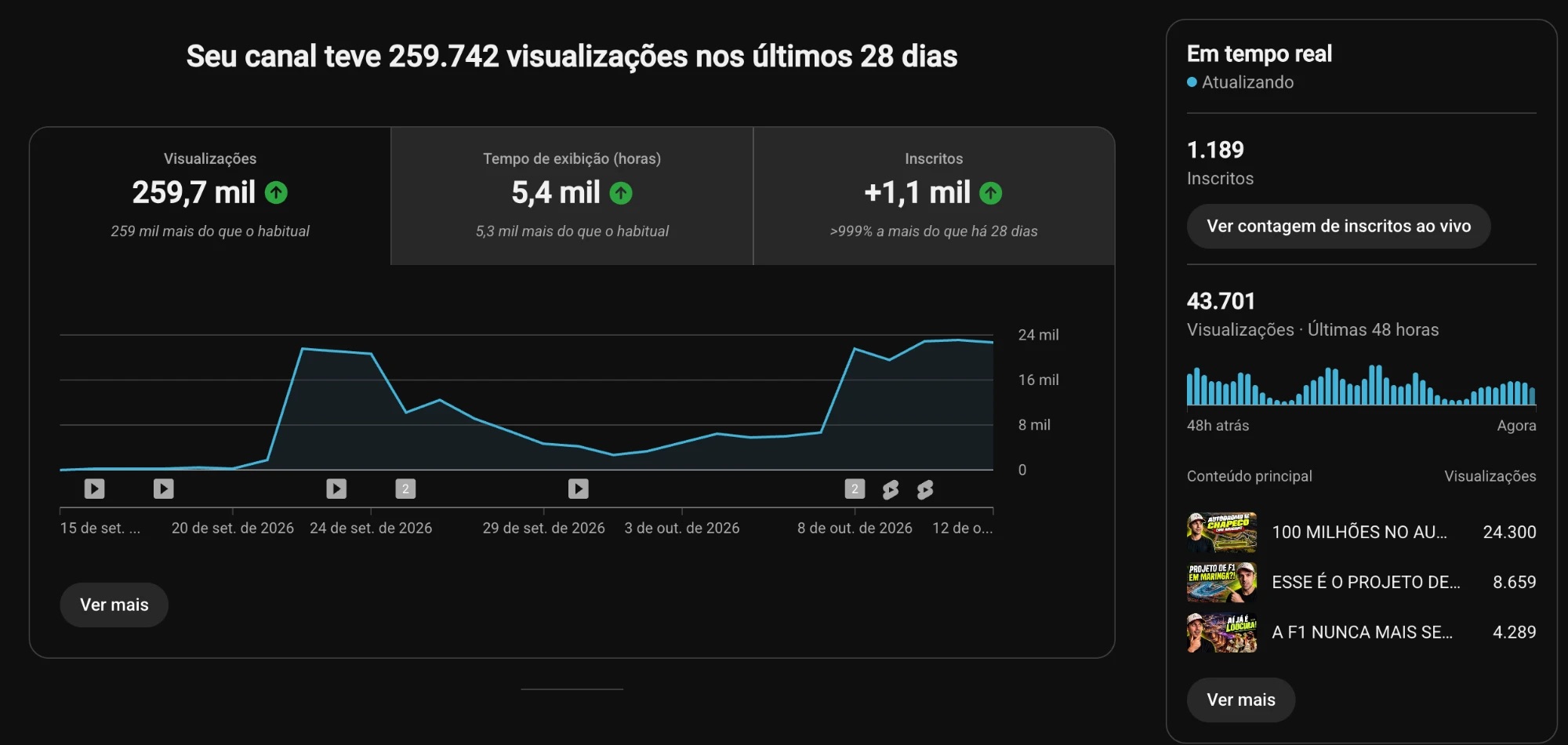Screen dimensions: 1568x745
Task: Click the view count '8.659'
Action: tap(1514, 582)
